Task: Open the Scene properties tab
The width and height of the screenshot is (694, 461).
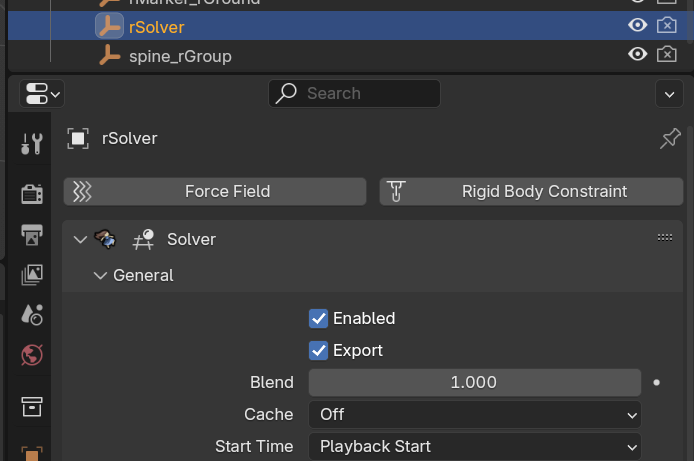Action: click(32, 314)
